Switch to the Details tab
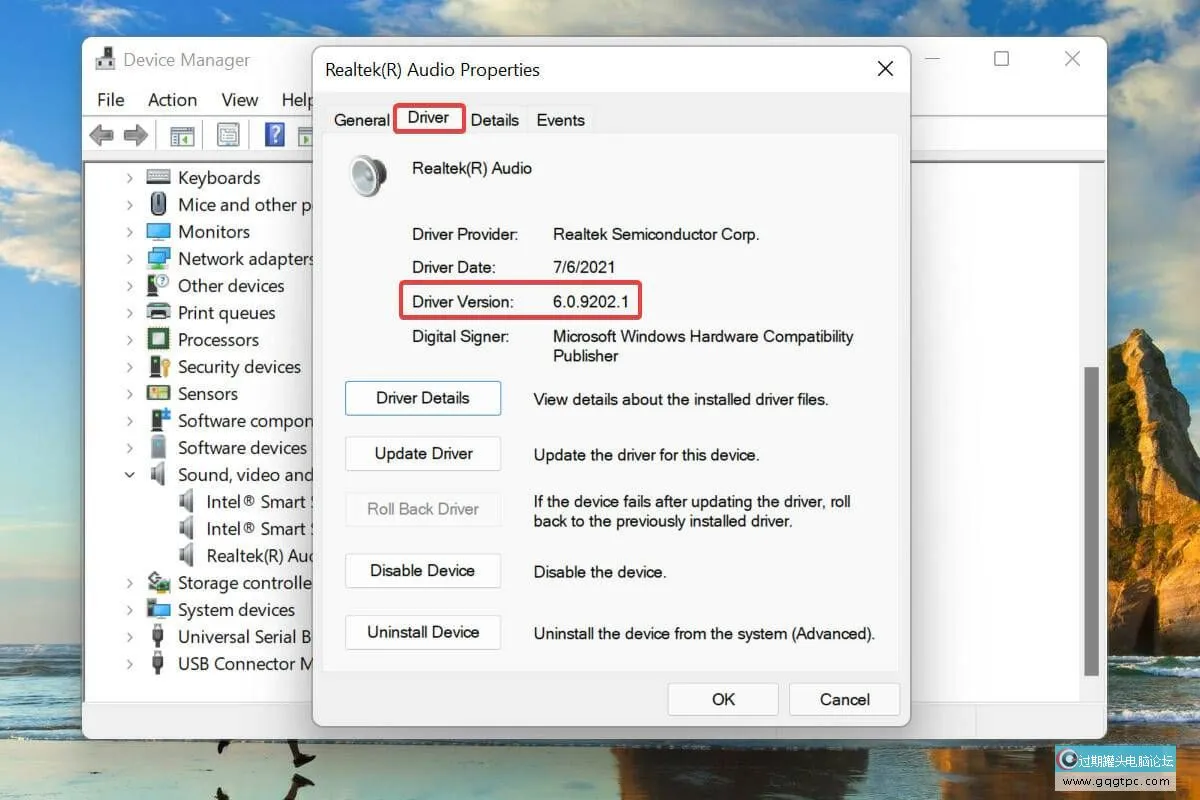Screen dimensions: 1200x800 coord(494,120)
